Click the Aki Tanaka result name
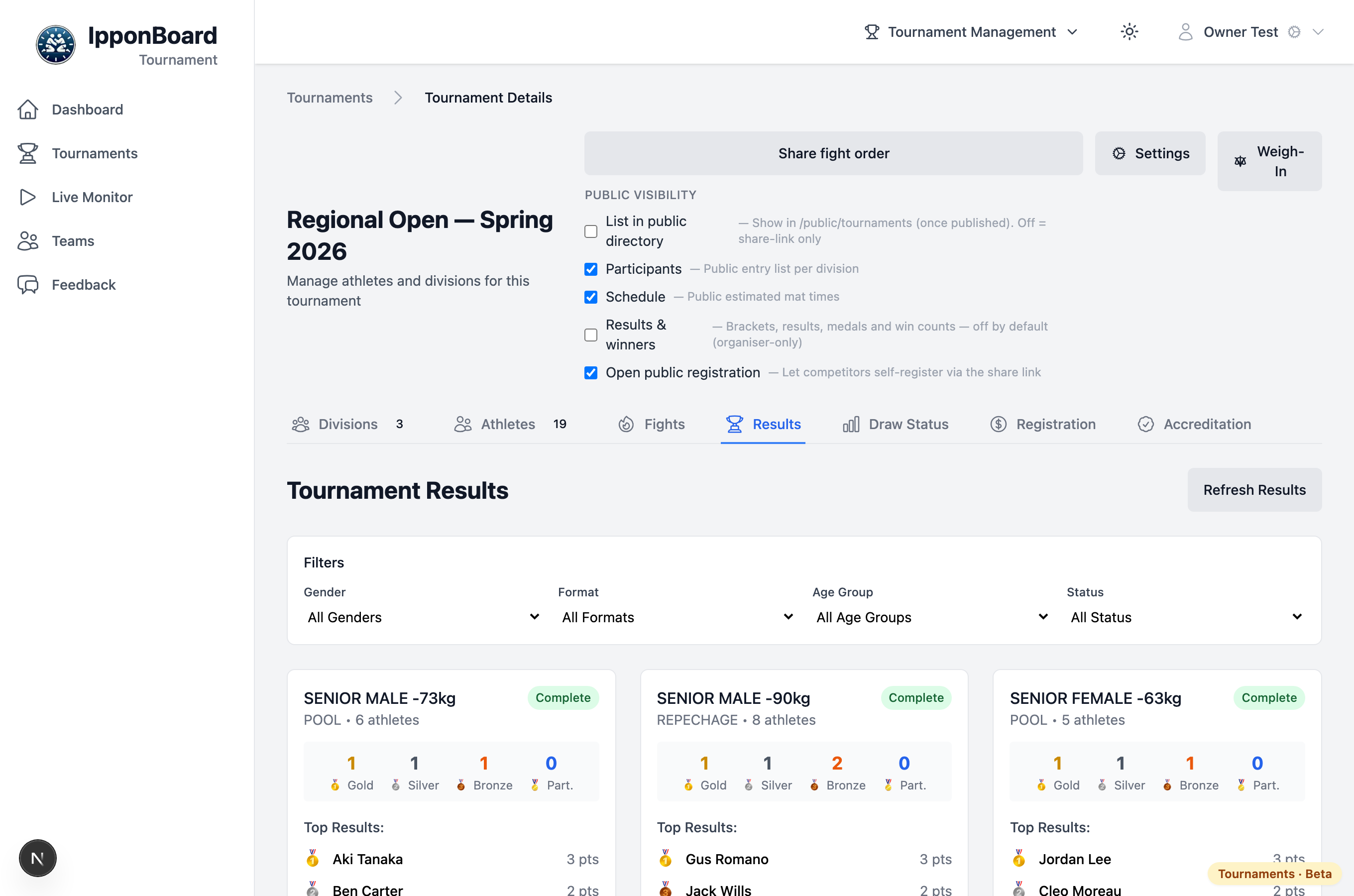This screenshot has width=1354, height=896. (368, 859)
